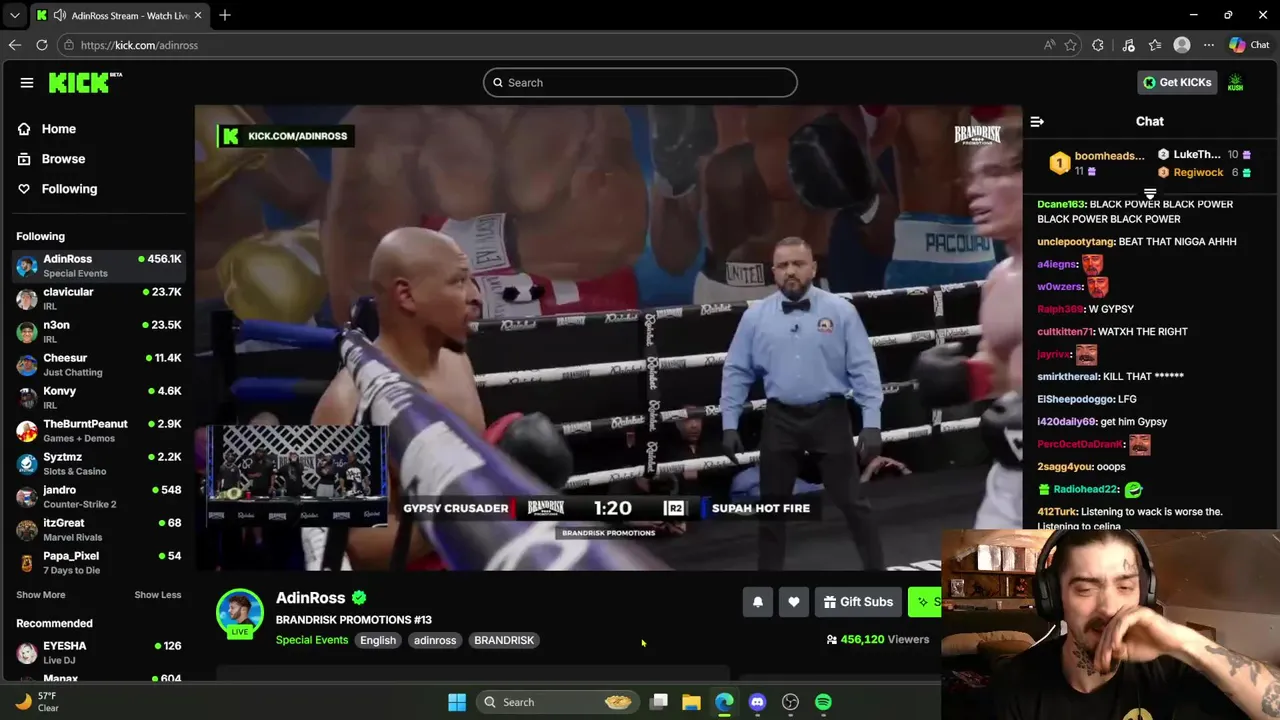Click the AdinRoss channel name

pos(310,598)
